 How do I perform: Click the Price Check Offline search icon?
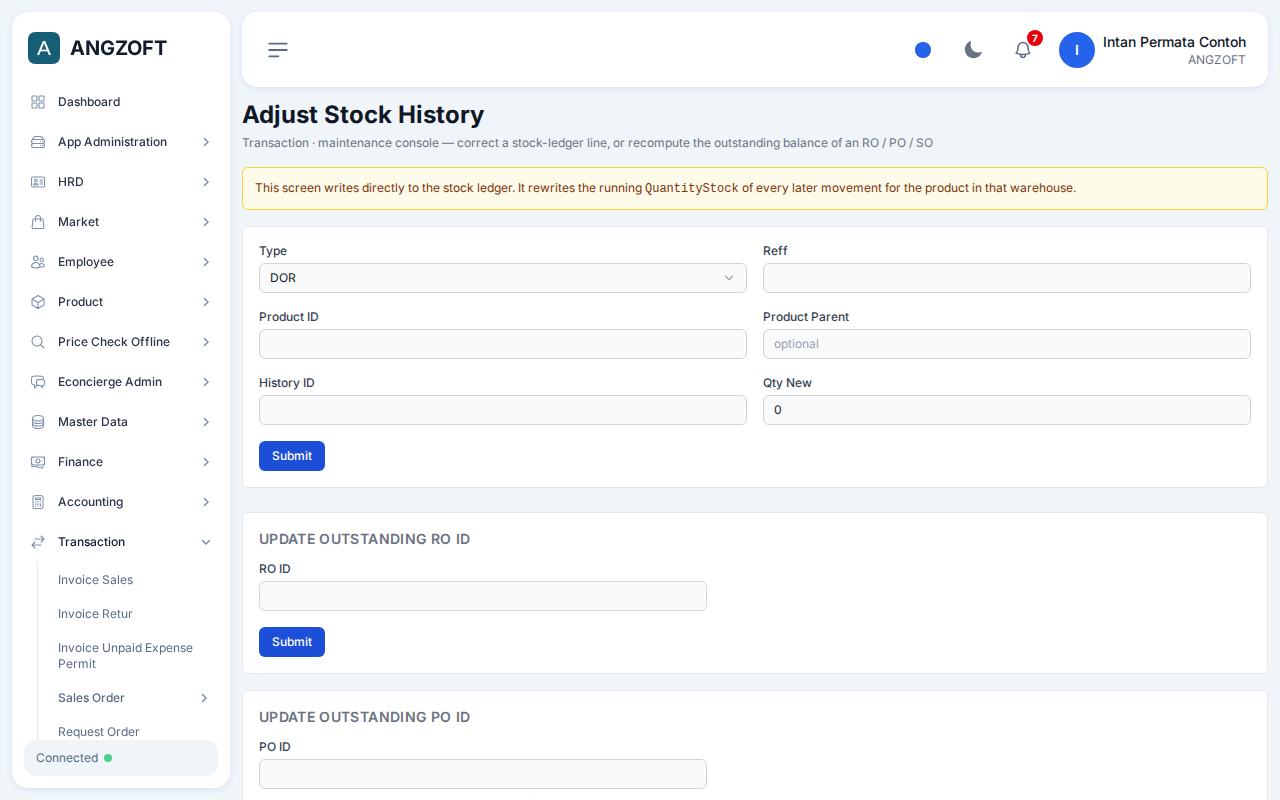tap(38, 342)
